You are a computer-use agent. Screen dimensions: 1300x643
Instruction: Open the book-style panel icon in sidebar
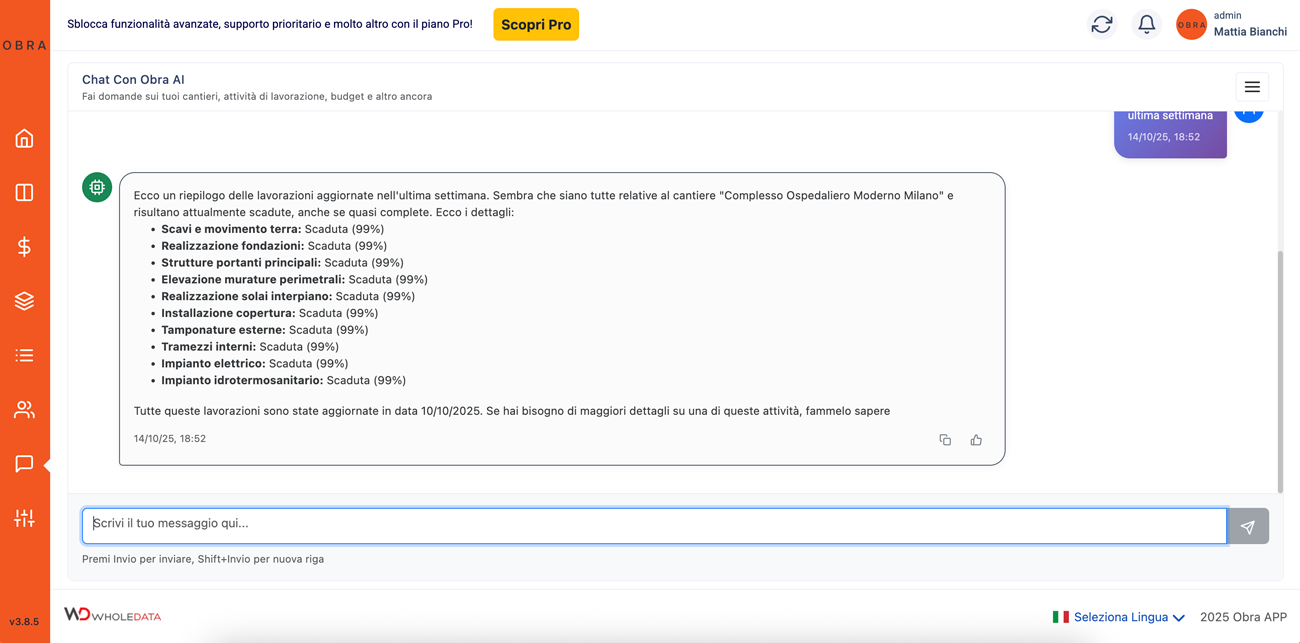[x=24, y=192]
